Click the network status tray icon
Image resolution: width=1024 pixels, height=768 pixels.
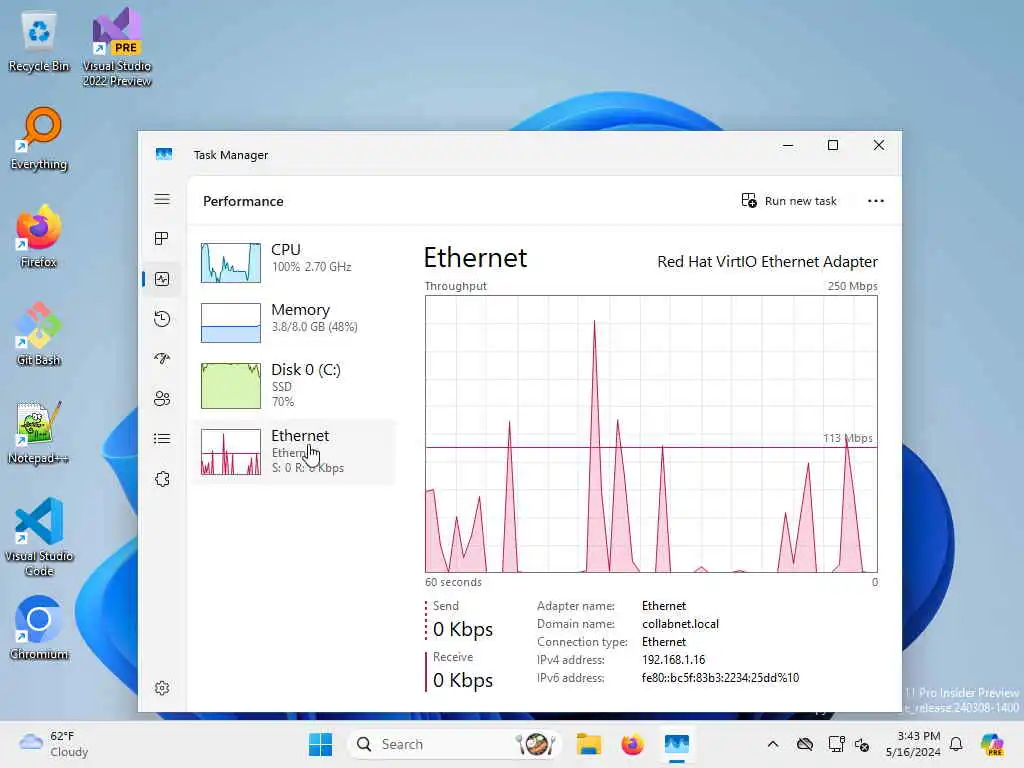836,744
